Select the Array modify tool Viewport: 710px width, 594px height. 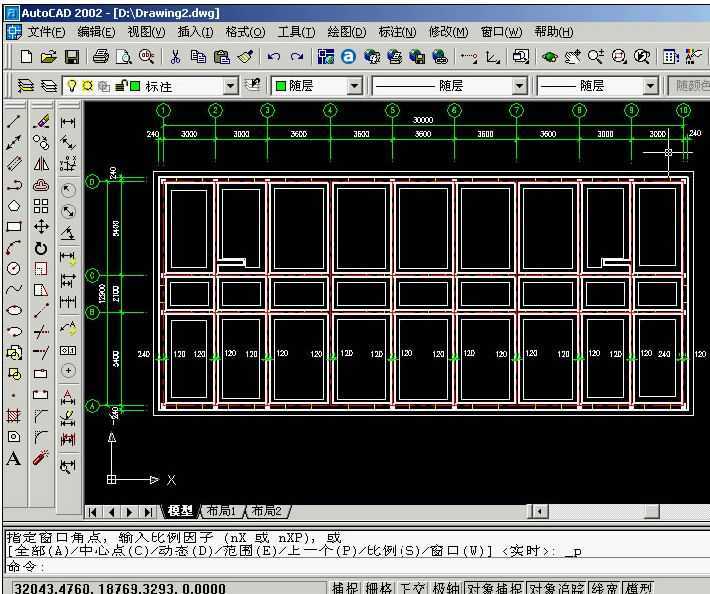point(41,206)
